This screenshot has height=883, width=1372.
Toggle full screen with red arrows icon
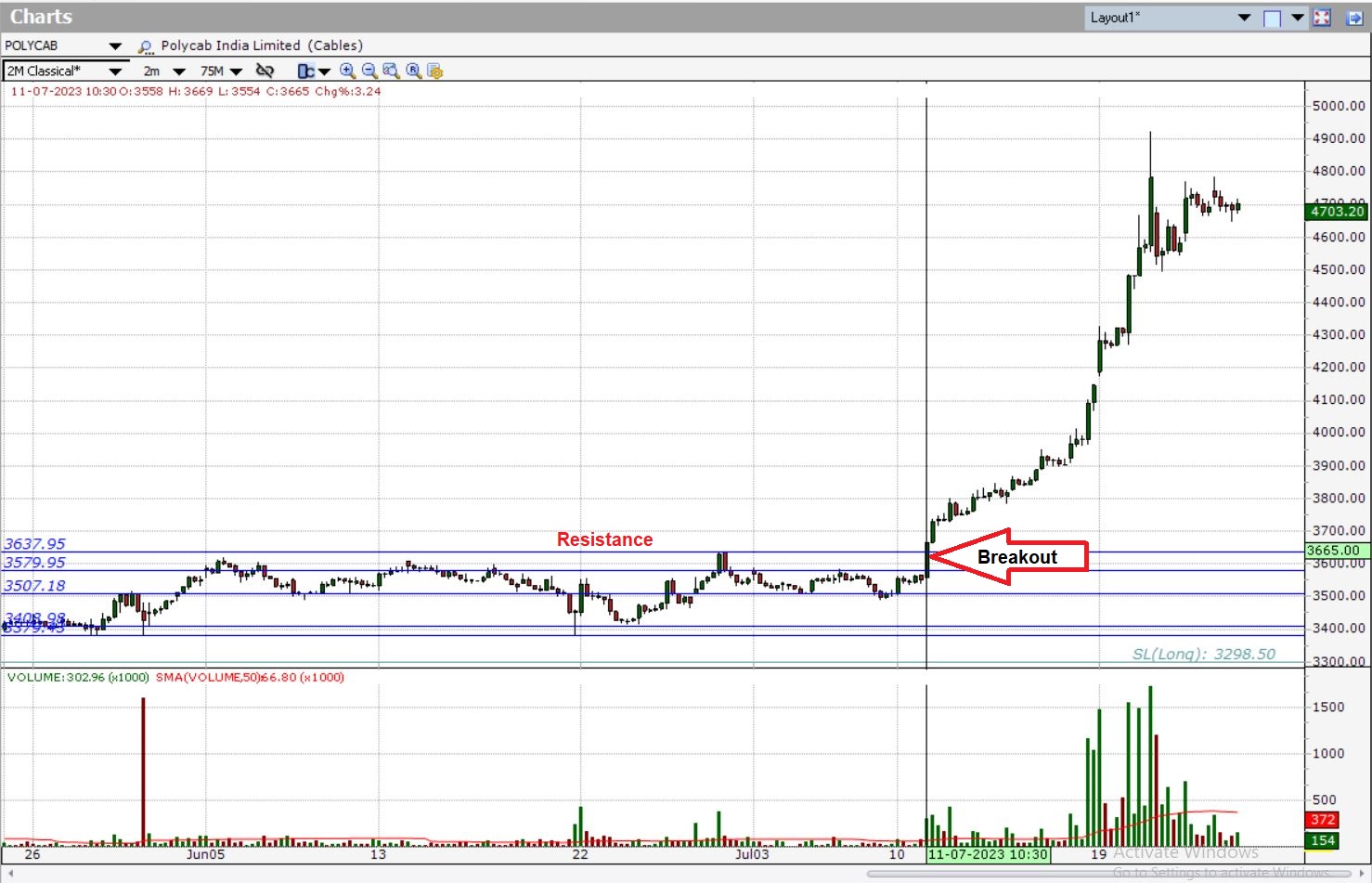click(1323, 18)
